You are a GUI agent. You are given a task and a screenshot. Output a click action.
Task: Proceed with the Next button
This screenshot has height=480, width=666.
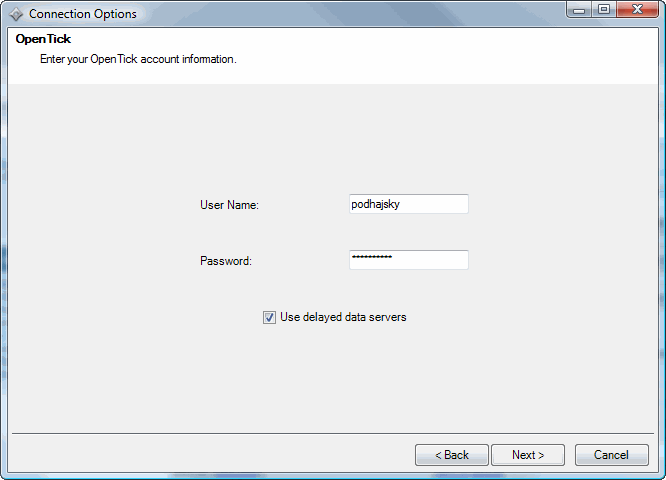[x=528, y=455]
